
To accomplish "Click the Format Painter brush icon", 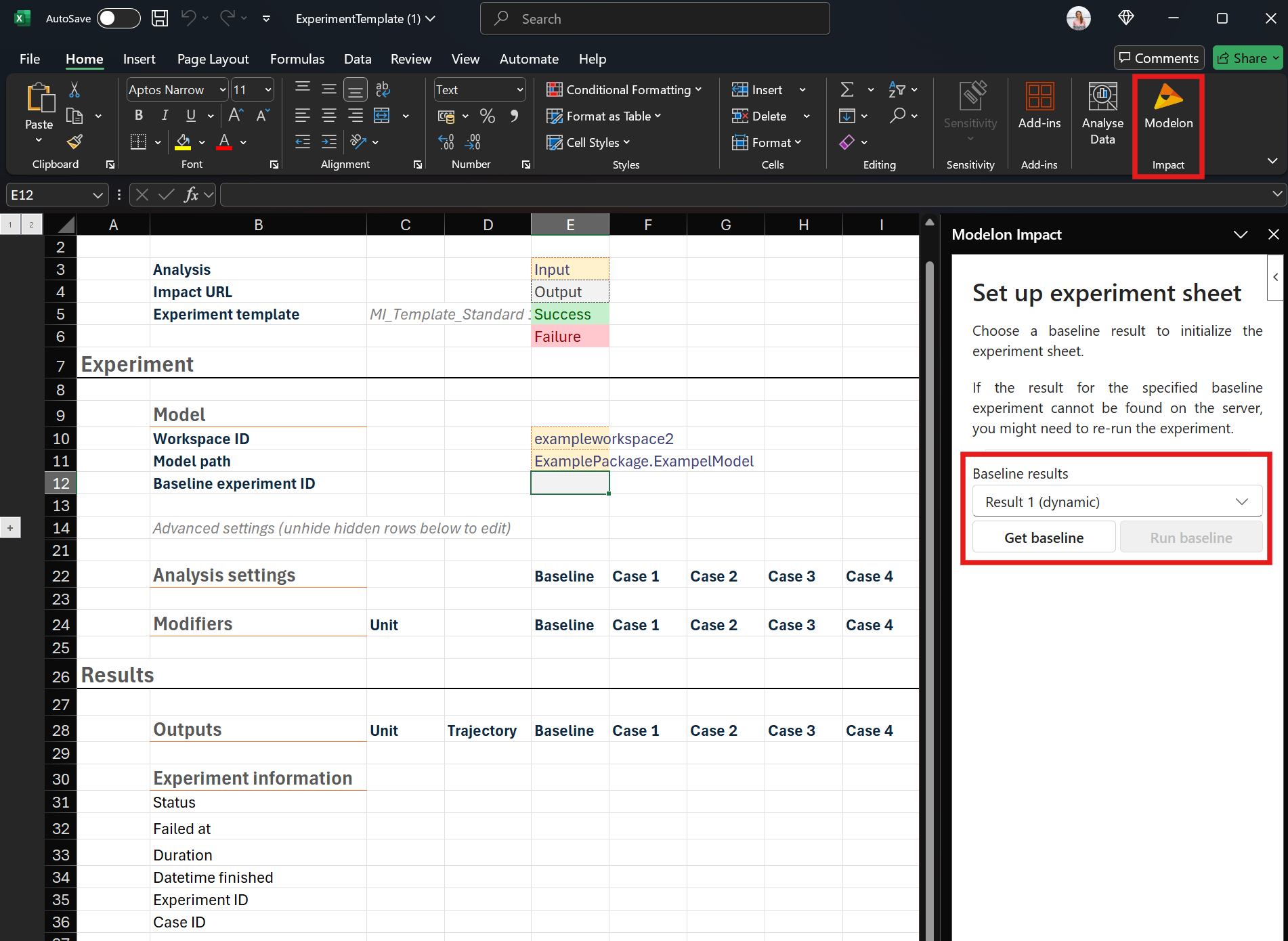I will coord(74,141).
